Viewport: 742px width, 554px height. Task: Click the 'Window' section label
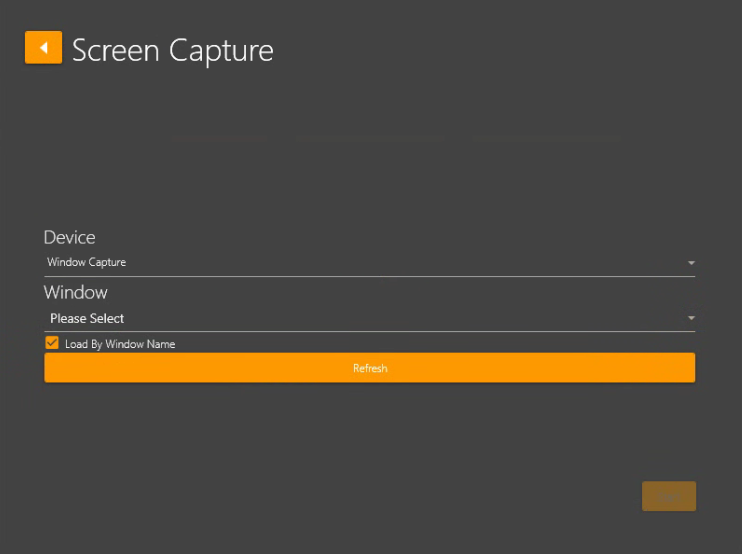tap(75, 293)
